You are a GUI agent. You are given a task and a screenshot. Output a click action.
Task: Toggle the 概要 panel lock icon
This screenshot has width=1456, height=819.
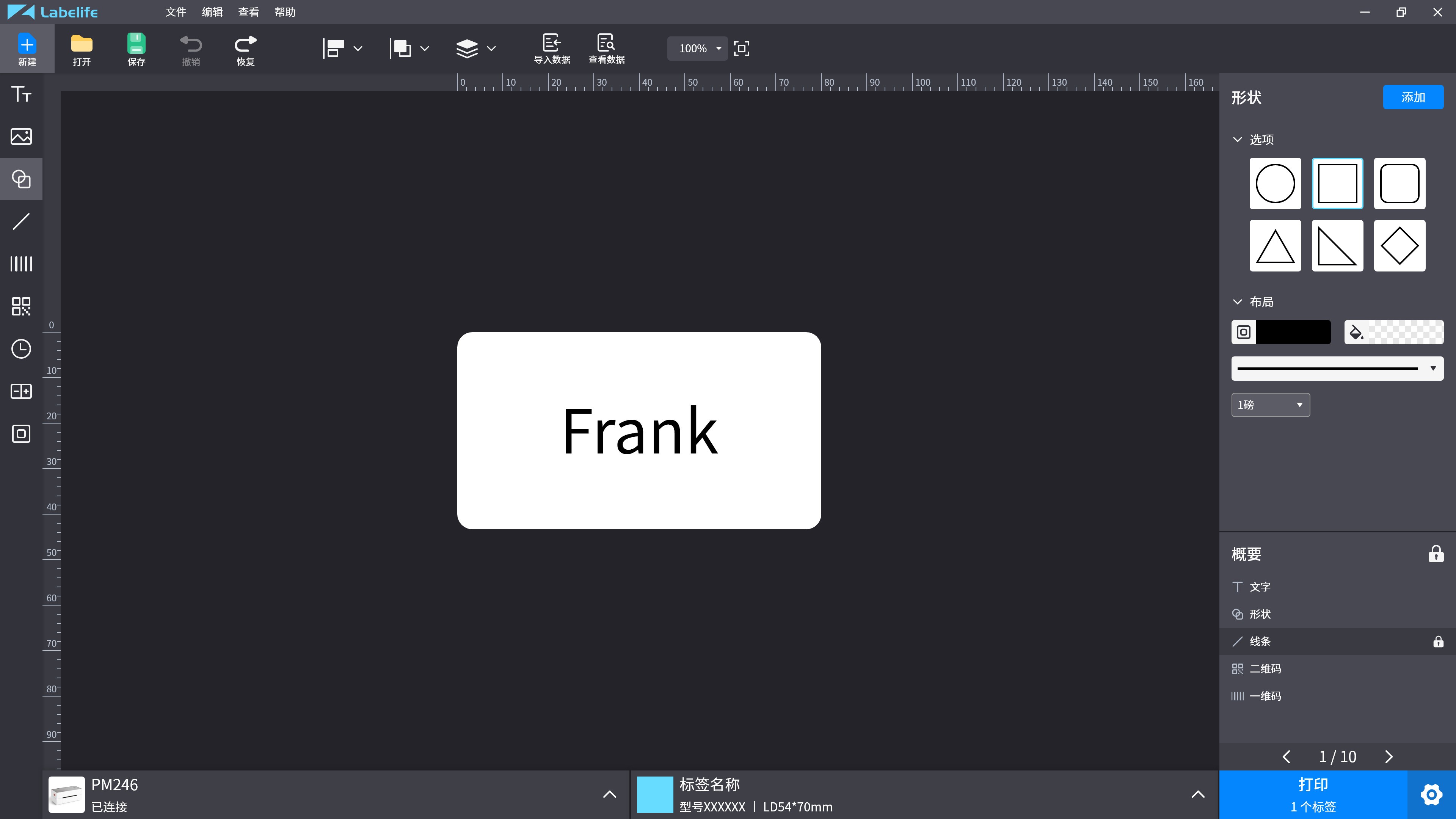point(1436,554)
